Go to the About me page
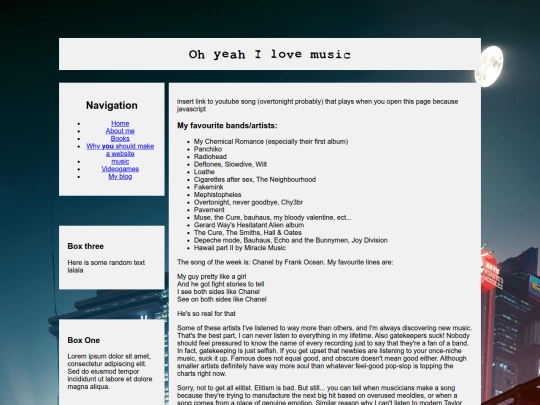Screen dimensions: 540x405 [120, 131]
